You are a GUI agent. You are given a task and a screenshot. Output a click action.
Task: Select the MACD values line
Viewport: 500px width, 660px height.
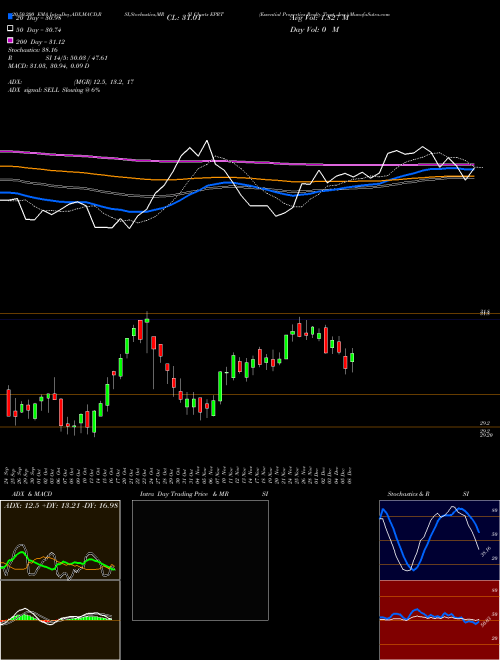click(x=48, y=66)
